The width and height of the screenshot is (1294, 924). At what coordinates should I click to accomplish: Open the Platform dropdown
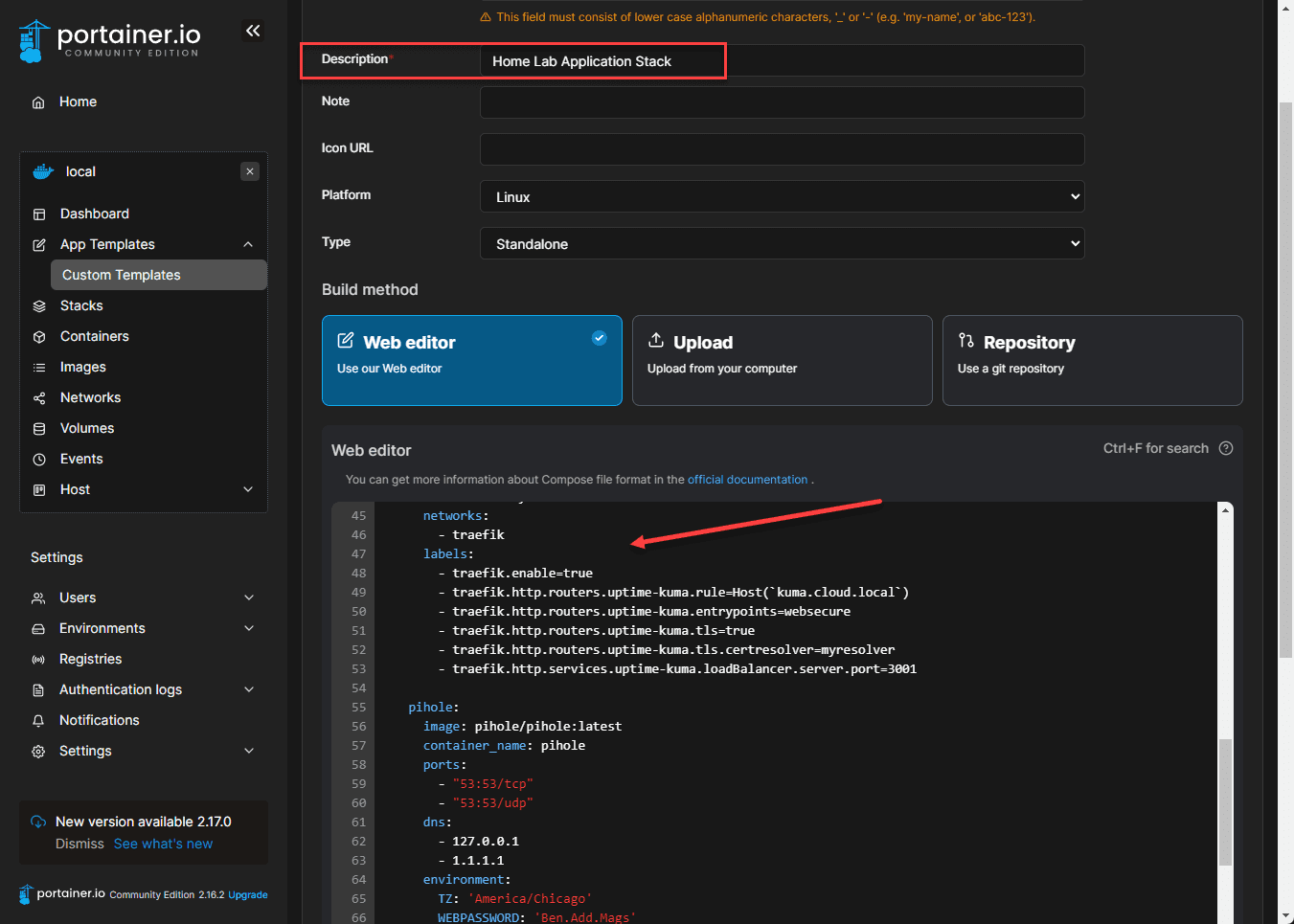782,196
